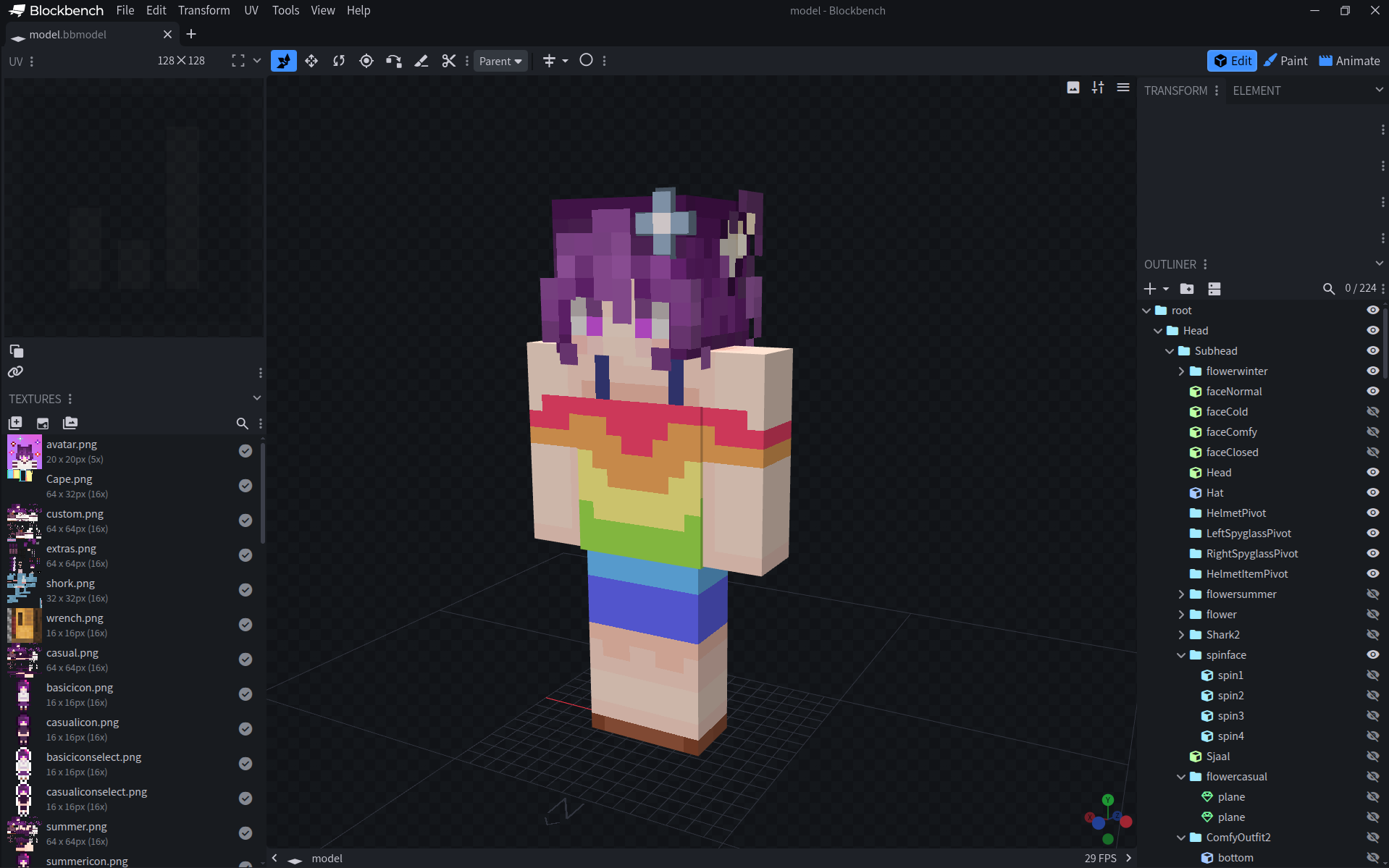This screenshot has width=1389, height=868.
Task: Click the texture group folder icon
Action: (x=70, y=423)
